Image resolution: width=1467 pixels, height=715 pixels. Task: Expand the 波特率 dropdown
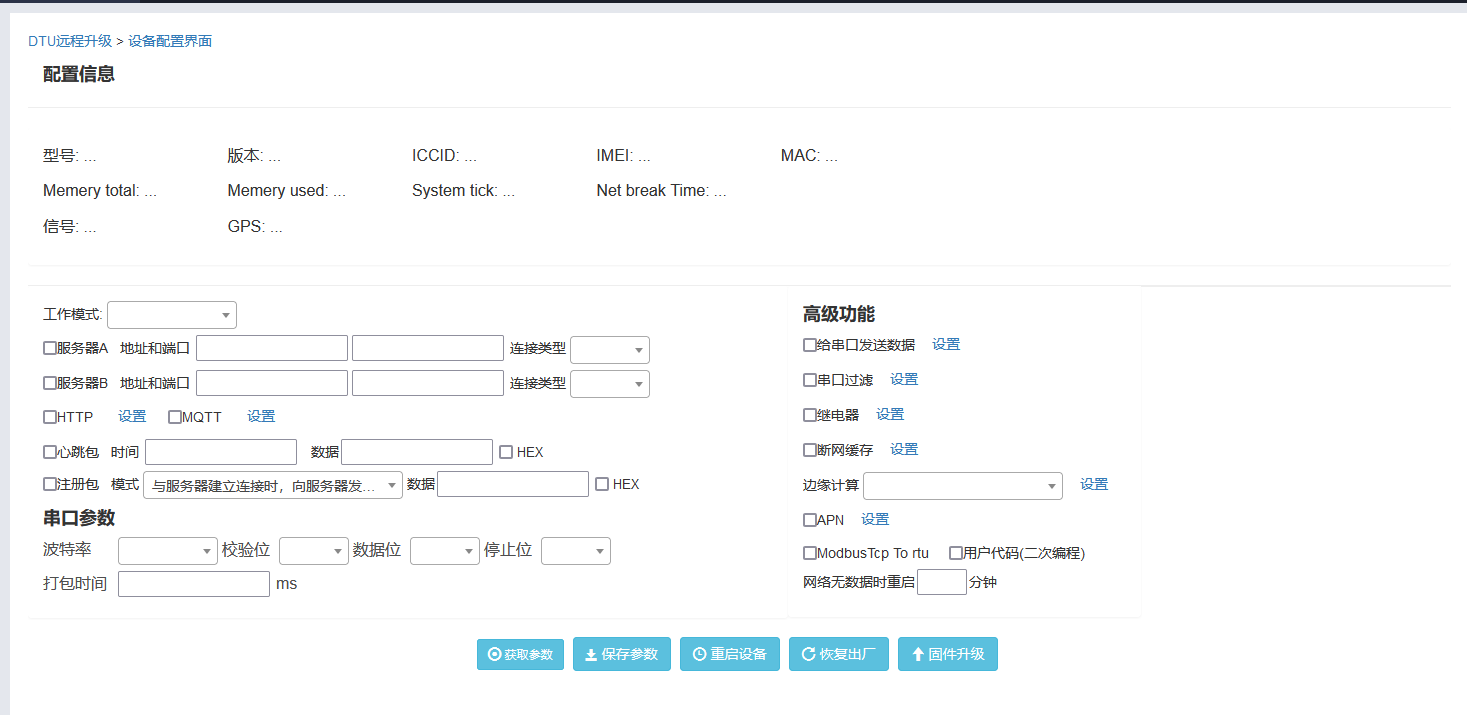pos(167,551)
